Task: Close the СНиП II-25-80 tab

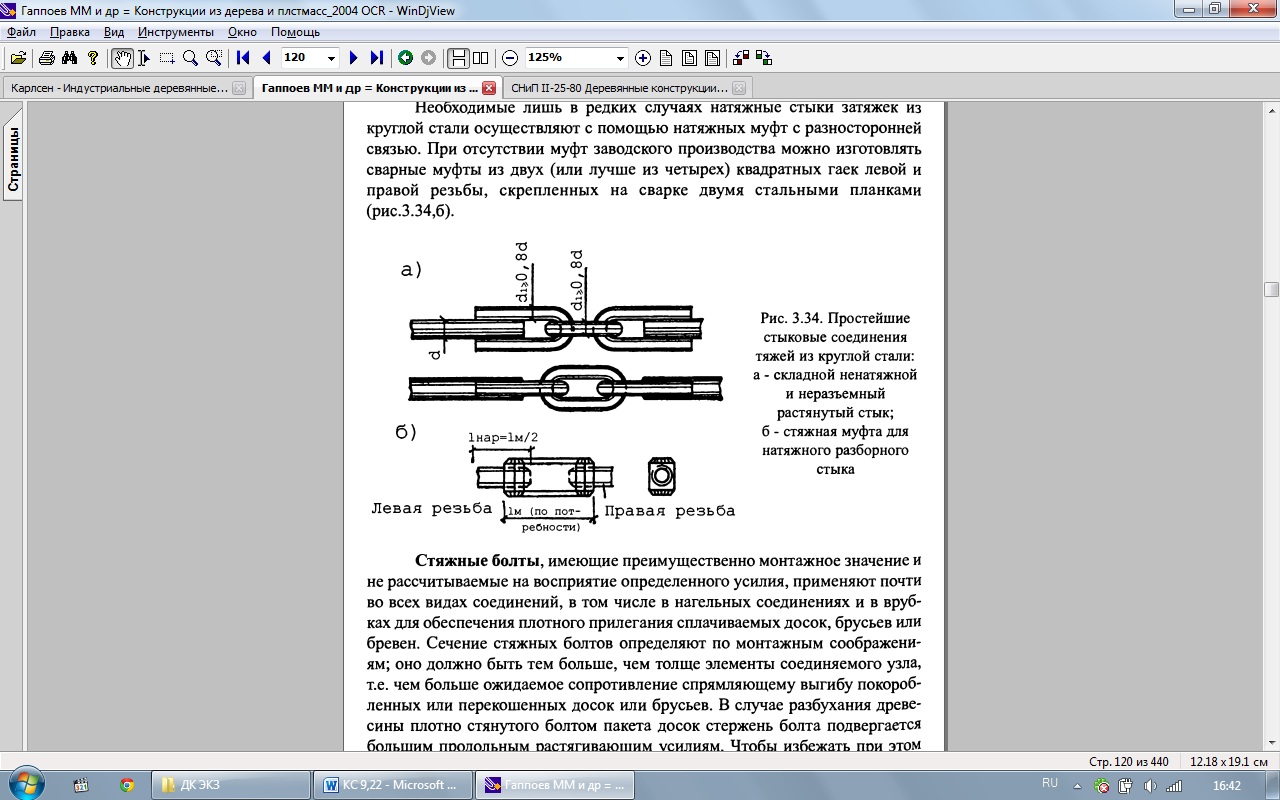Action: [x=739, y=88]
